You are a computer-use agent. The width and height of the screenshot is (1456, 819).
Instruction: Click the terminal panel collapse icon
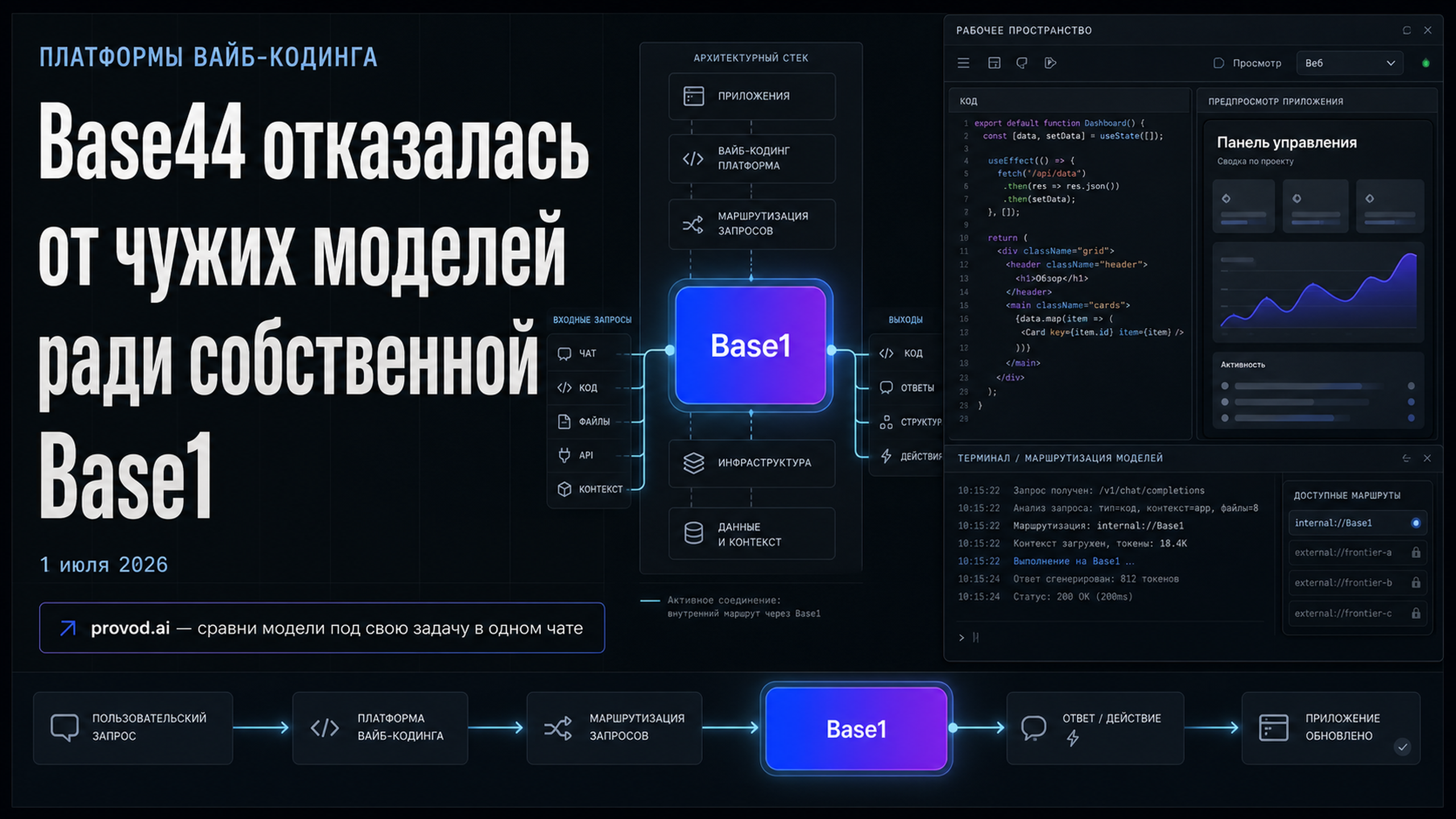pos(1406,458)
